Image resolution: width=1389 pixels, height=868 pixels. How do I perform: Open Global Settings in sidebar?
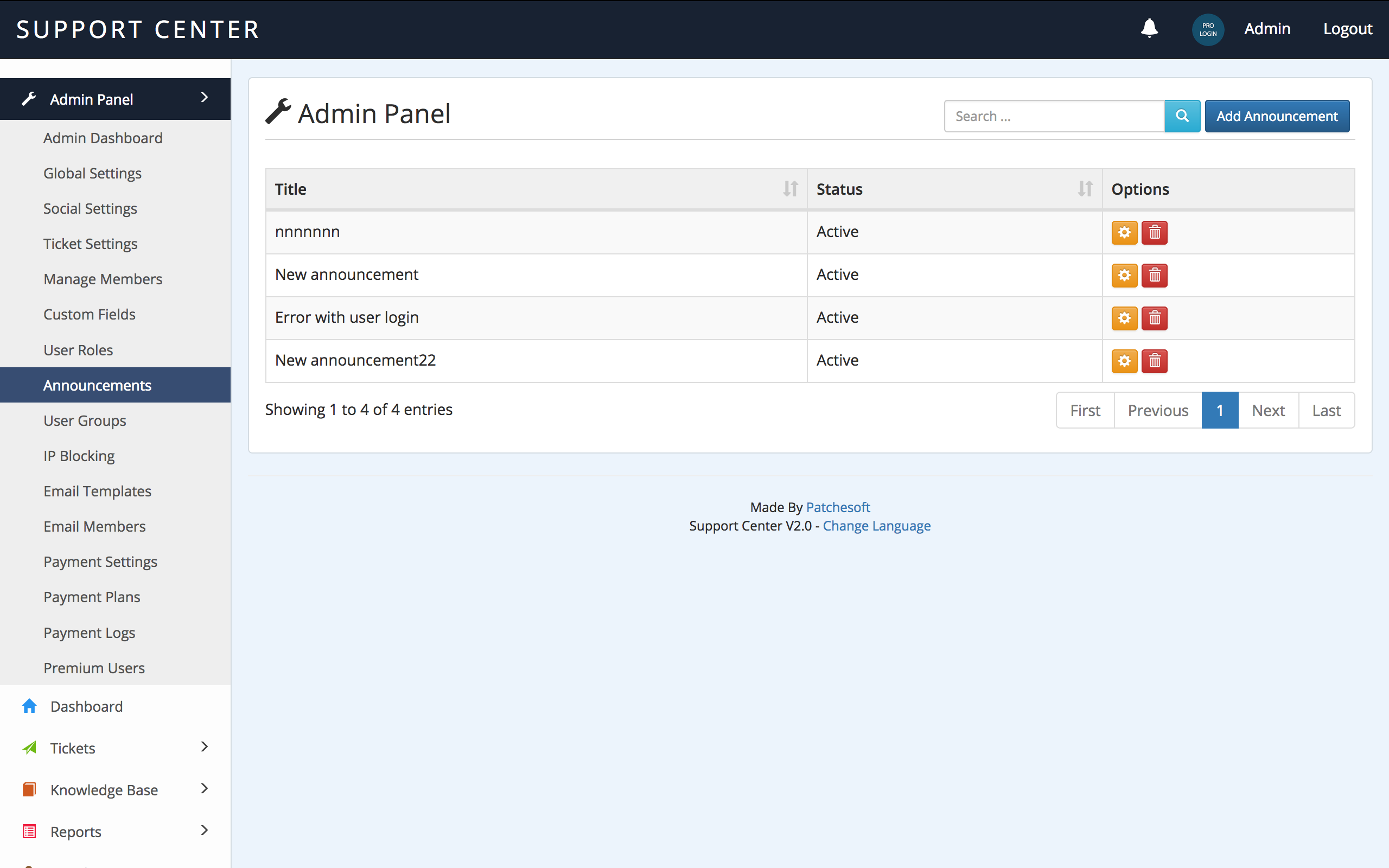92,174
